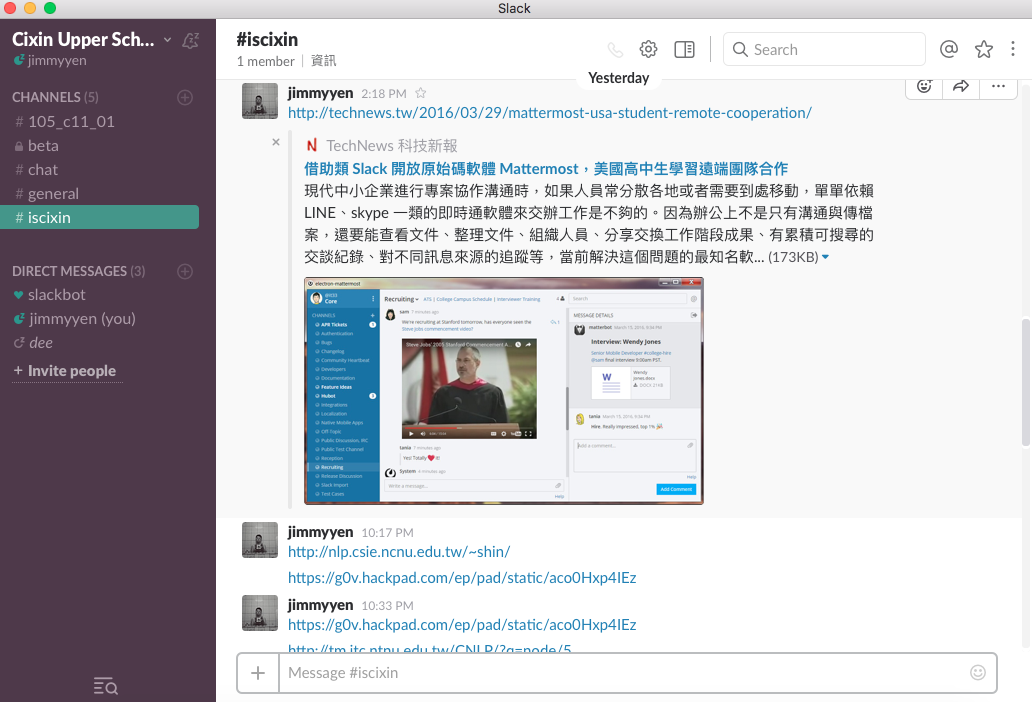The height and width of the screenshot is (702, 1032).
Task: Open channel settings gear icon
Action: (x=648, y=49)
